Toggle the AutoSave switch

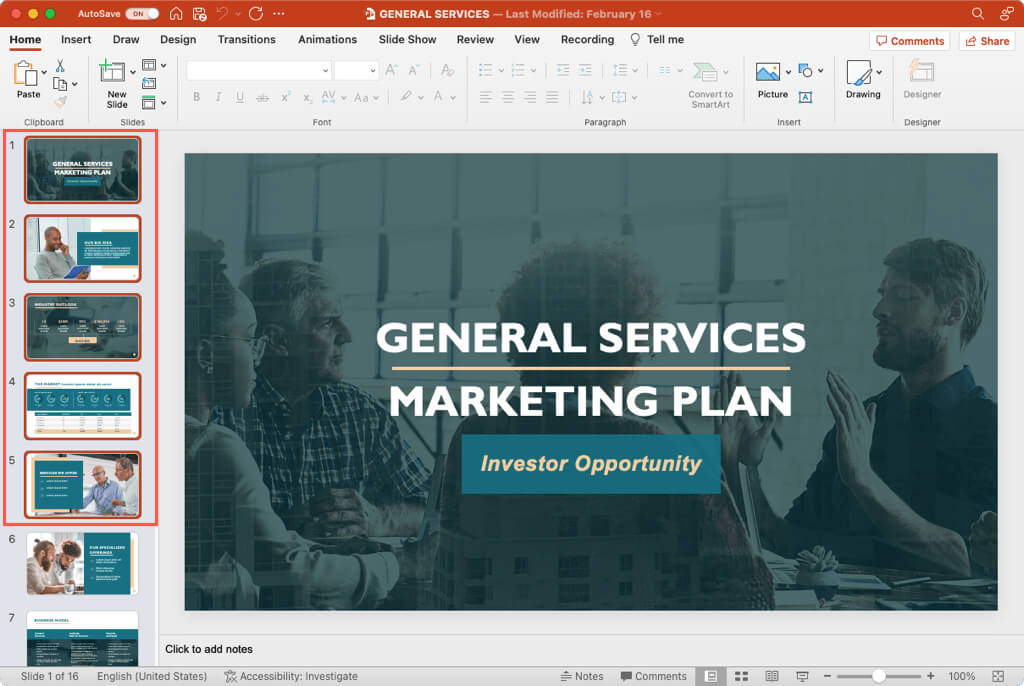(x=142, y=14)
